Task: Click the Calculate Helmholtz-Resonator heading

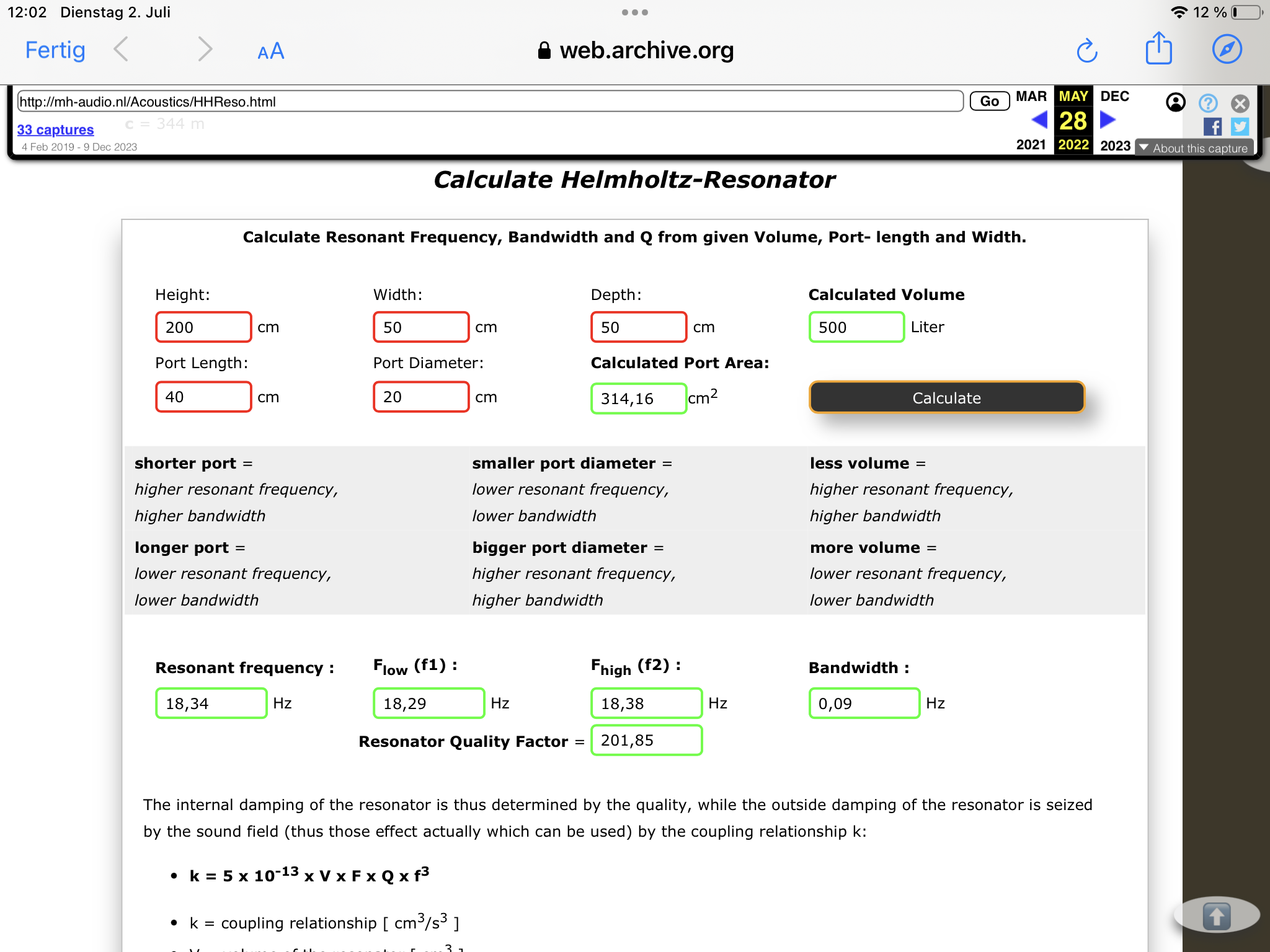Action: [x=634, y=180]
